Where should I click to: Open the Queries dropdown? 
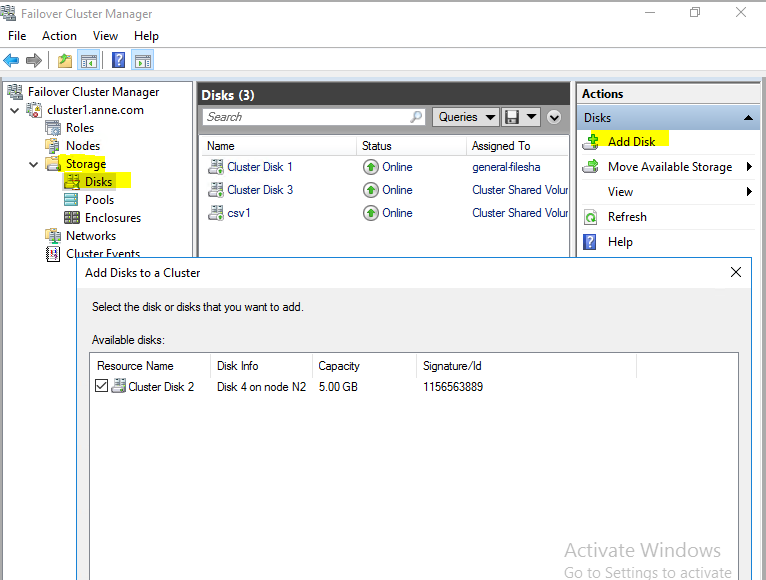coord(466,117)
